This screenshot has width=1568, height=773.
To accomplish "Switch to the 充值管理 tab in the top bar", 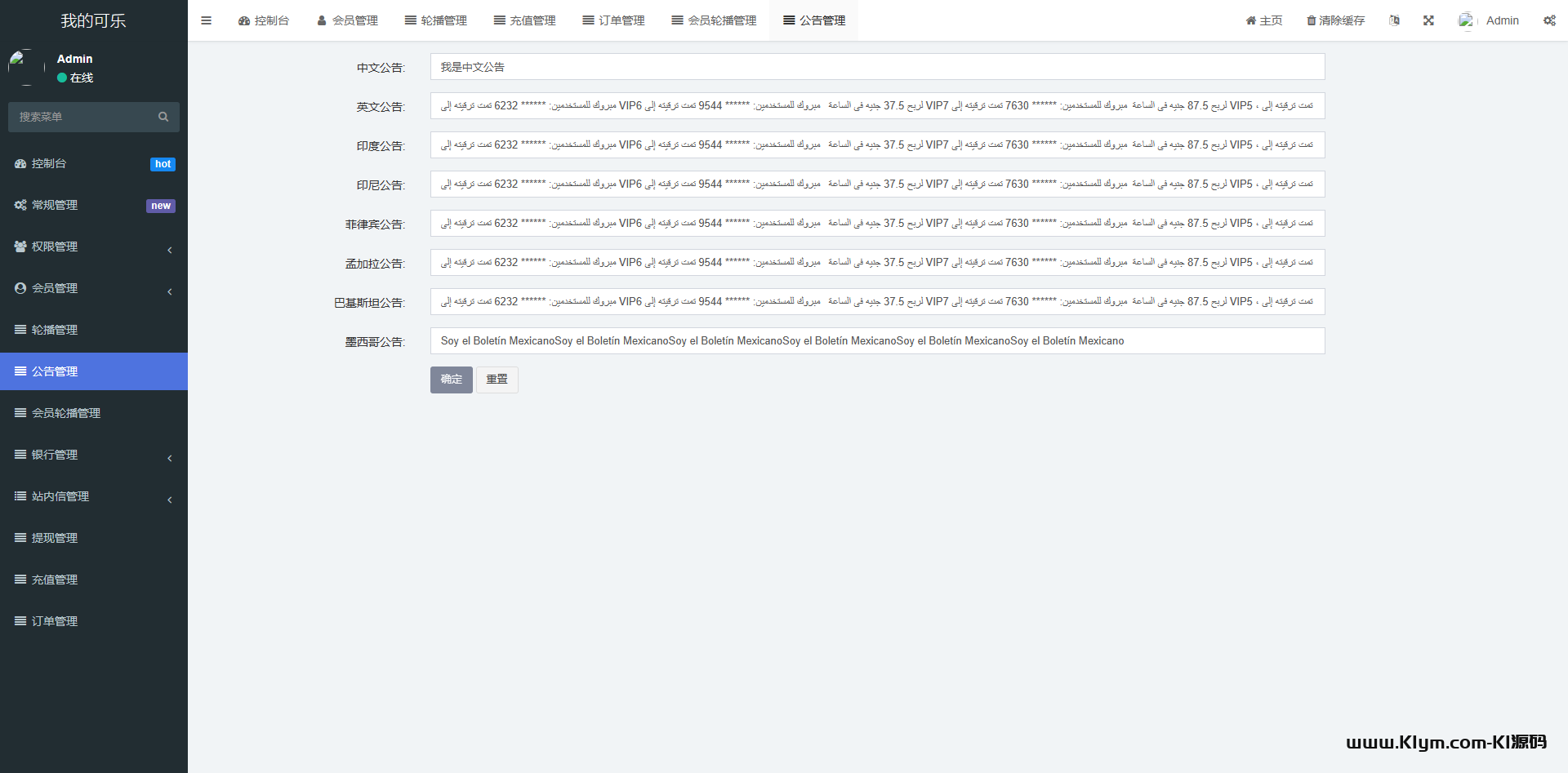I will [x=525, y=20].
